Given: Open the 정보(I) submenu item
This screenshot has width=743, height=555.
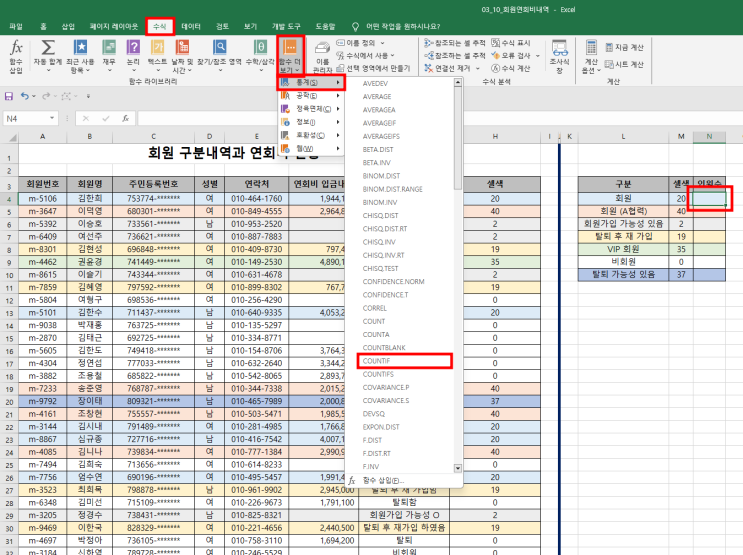Looking at the screenshot, I should coord(311,122).
